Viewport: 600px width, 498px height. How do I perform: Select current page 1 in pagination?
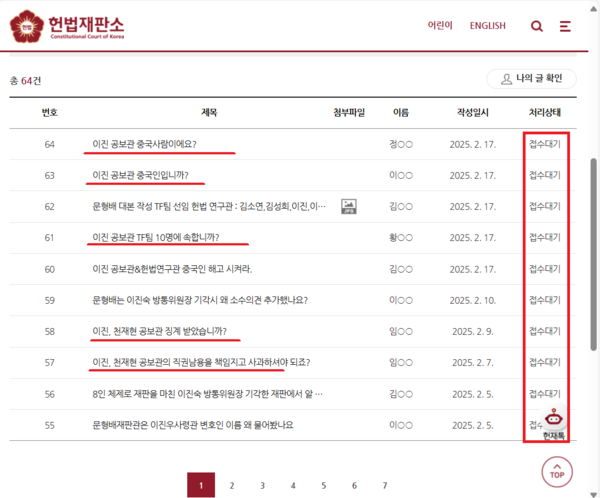tap(201, 486)
